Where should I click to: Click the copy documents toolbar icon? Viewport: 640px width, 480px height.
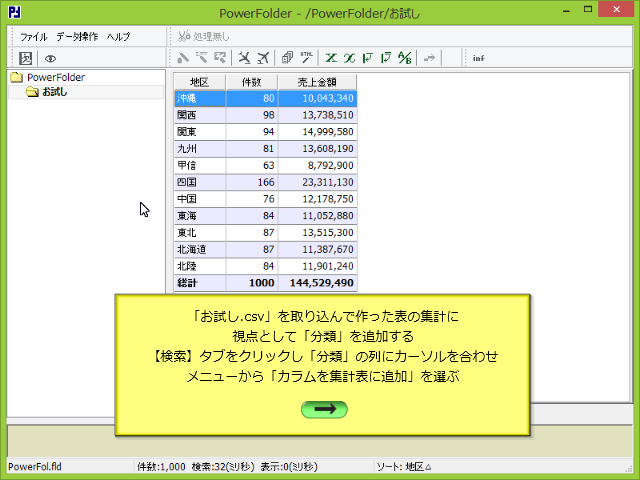pos(287,58)
